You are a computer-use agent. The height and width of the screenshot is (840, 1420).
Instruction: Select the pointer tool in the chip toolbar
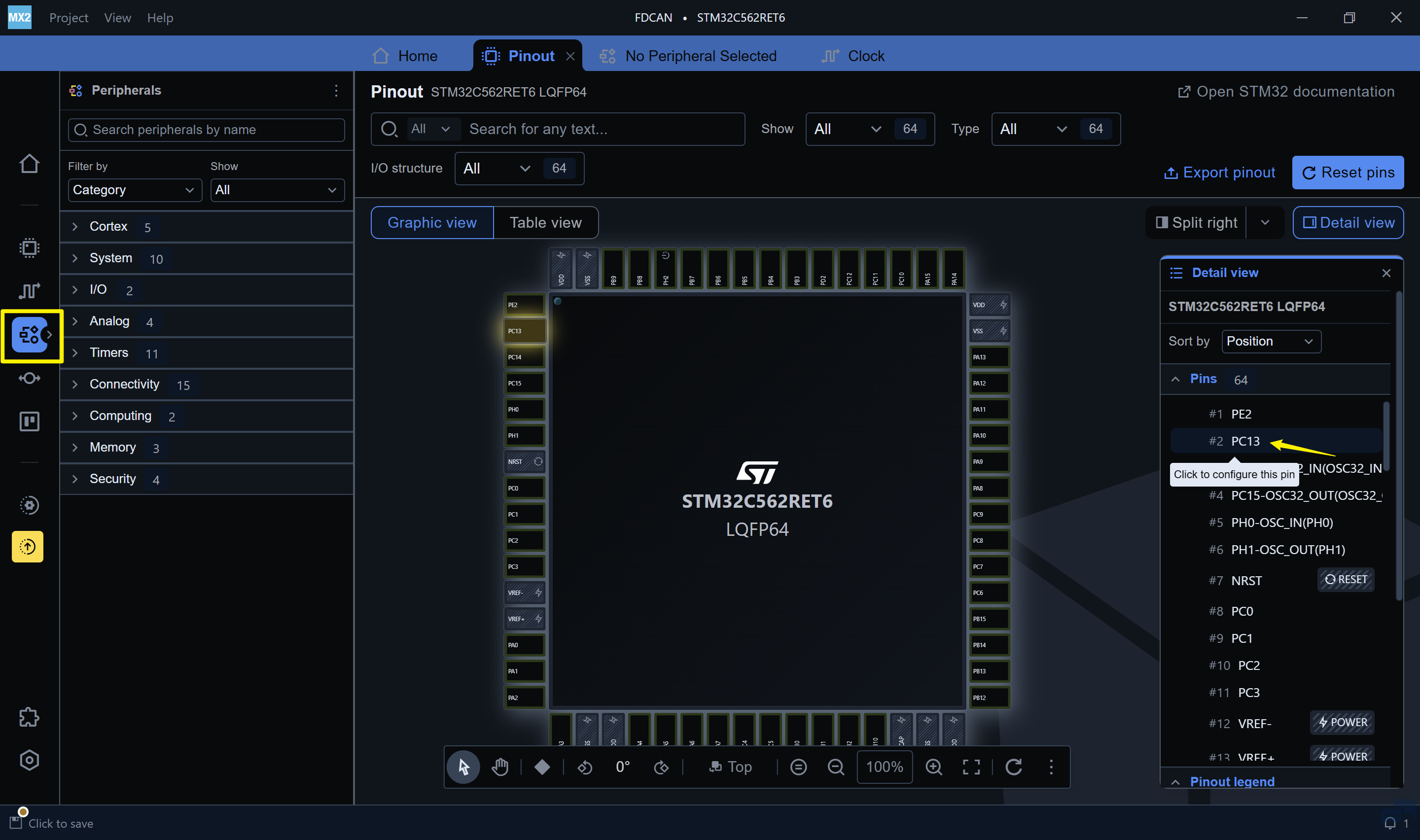(x=463, y=767)
